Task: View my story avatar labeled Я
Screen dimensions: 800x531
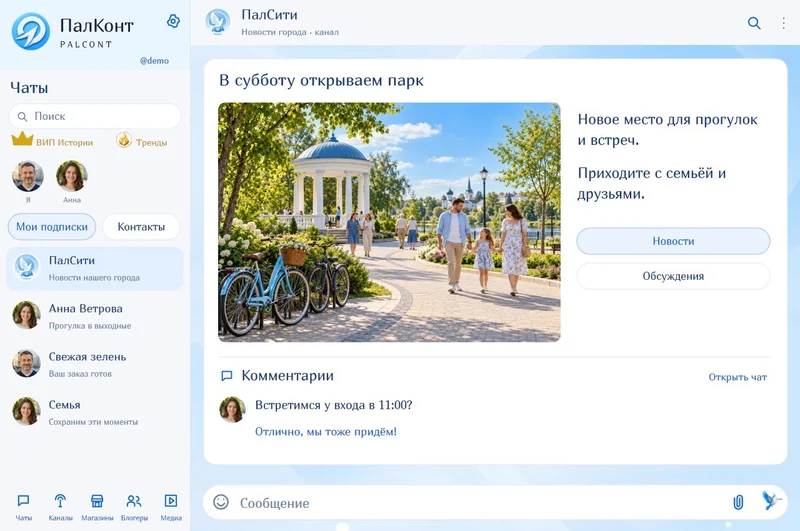Action: [28, 176]
